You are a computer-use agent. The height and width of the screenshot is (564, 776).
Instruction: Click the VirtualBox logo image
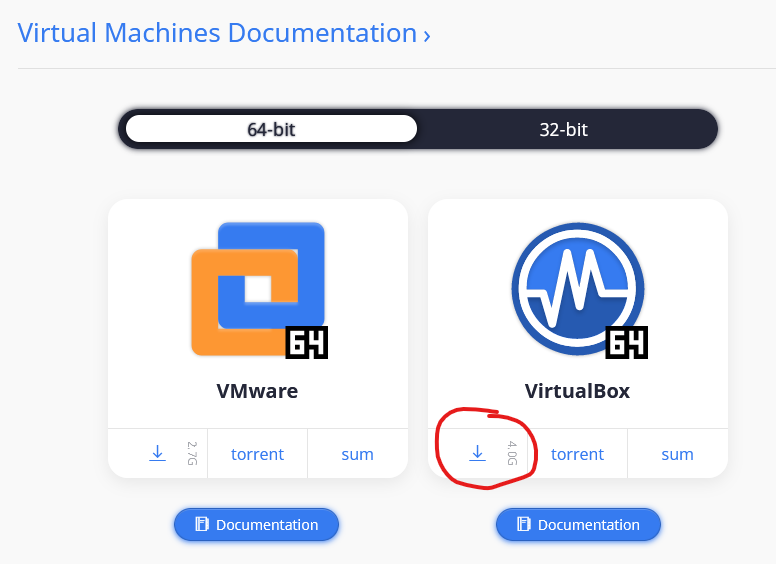(x=578, y=289)
